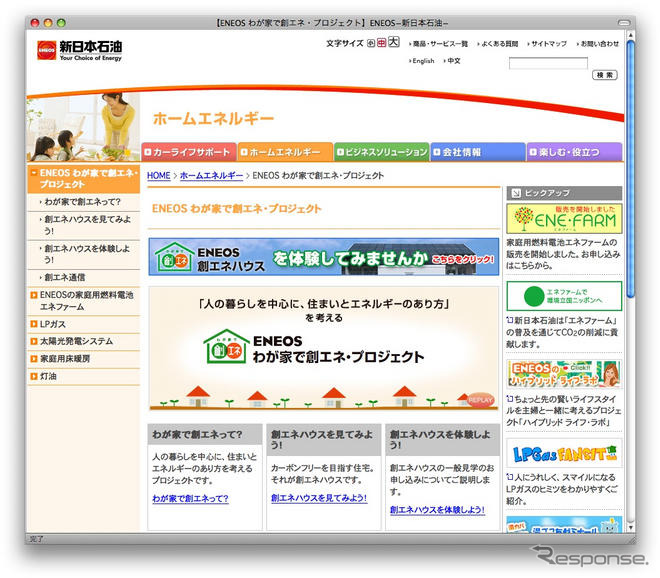Open カーライフサポート tab
This screenshot has height=578, width=660.
coord(189,152)
